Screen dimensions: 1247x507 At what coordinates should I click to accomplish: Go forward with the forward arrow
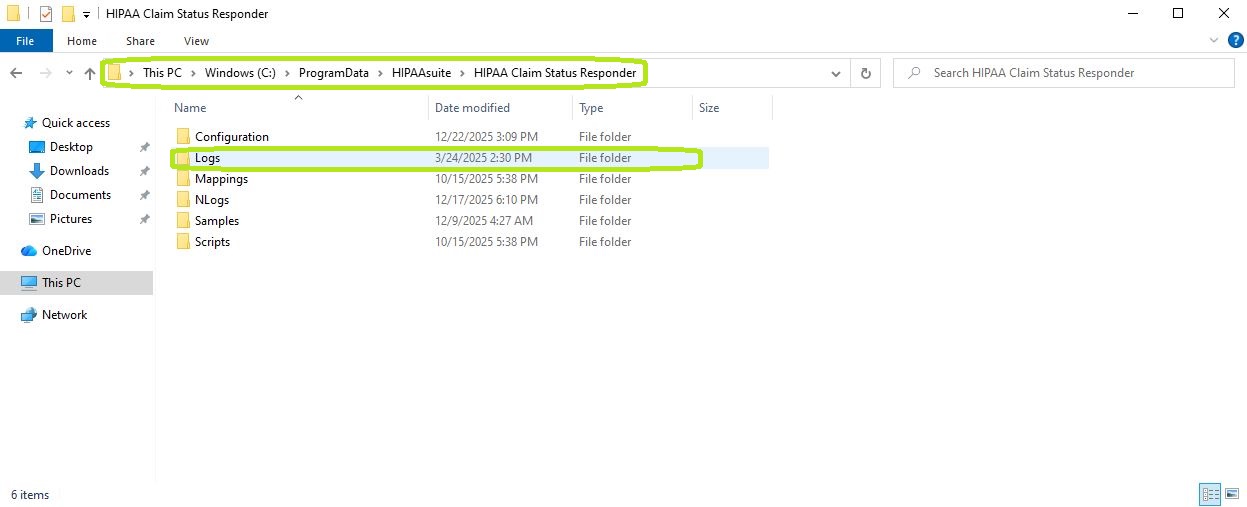(x=45, y=73)
